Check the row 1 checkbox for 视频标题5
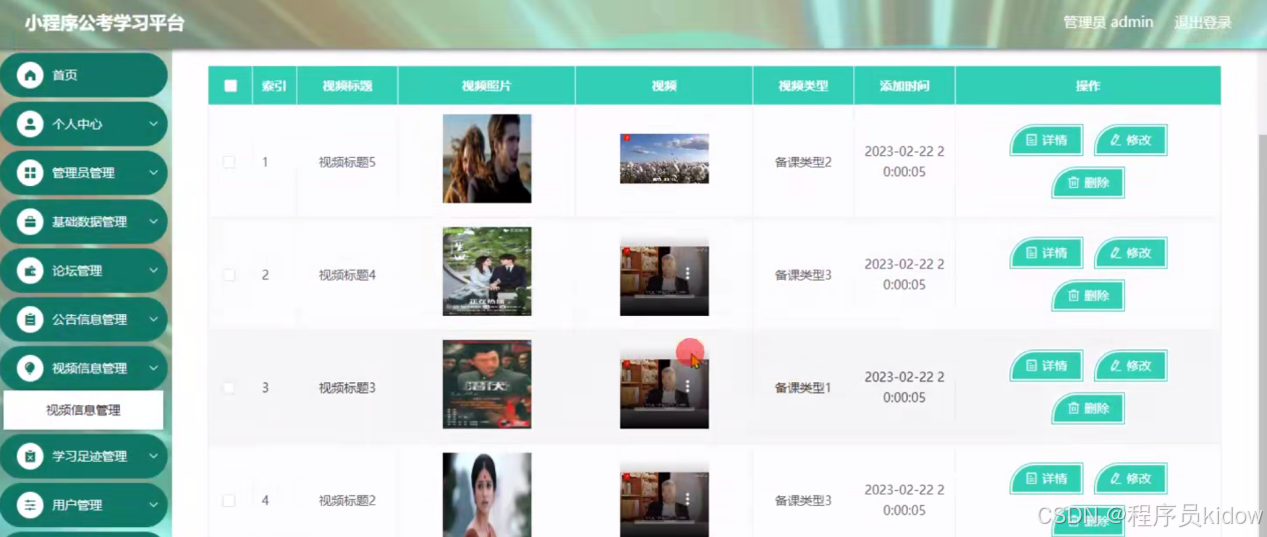 pyautogui.click(x=229, y=162)
